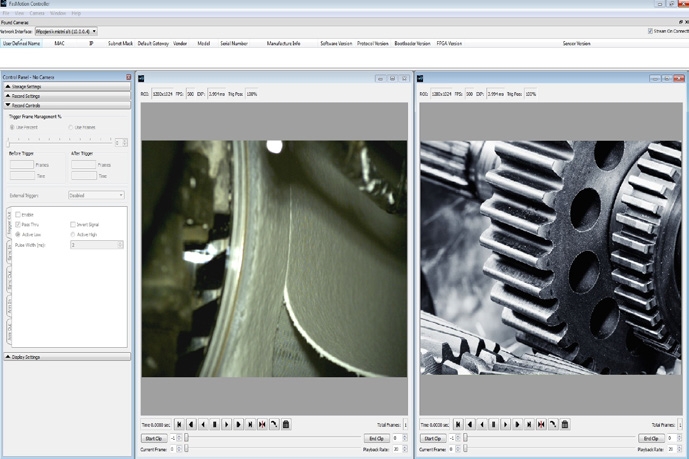This screenshot has height=459, width=689.
Task: Play fast forward in left viewer
Action: [x=238, y=424]
